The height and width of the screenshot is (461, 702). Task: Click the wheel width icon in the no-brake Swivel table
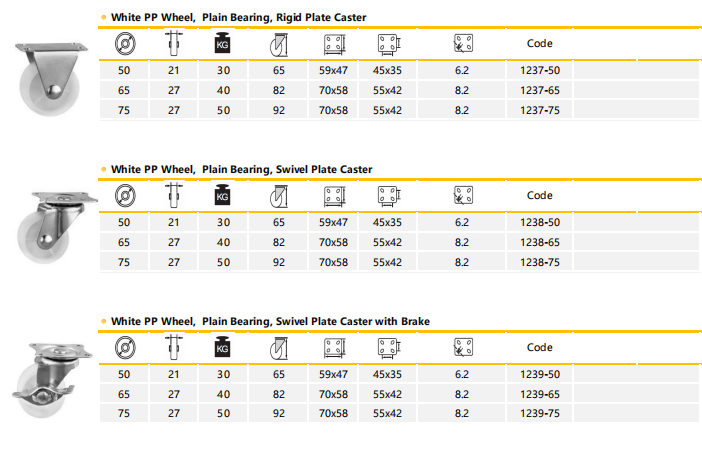point(174,196)
